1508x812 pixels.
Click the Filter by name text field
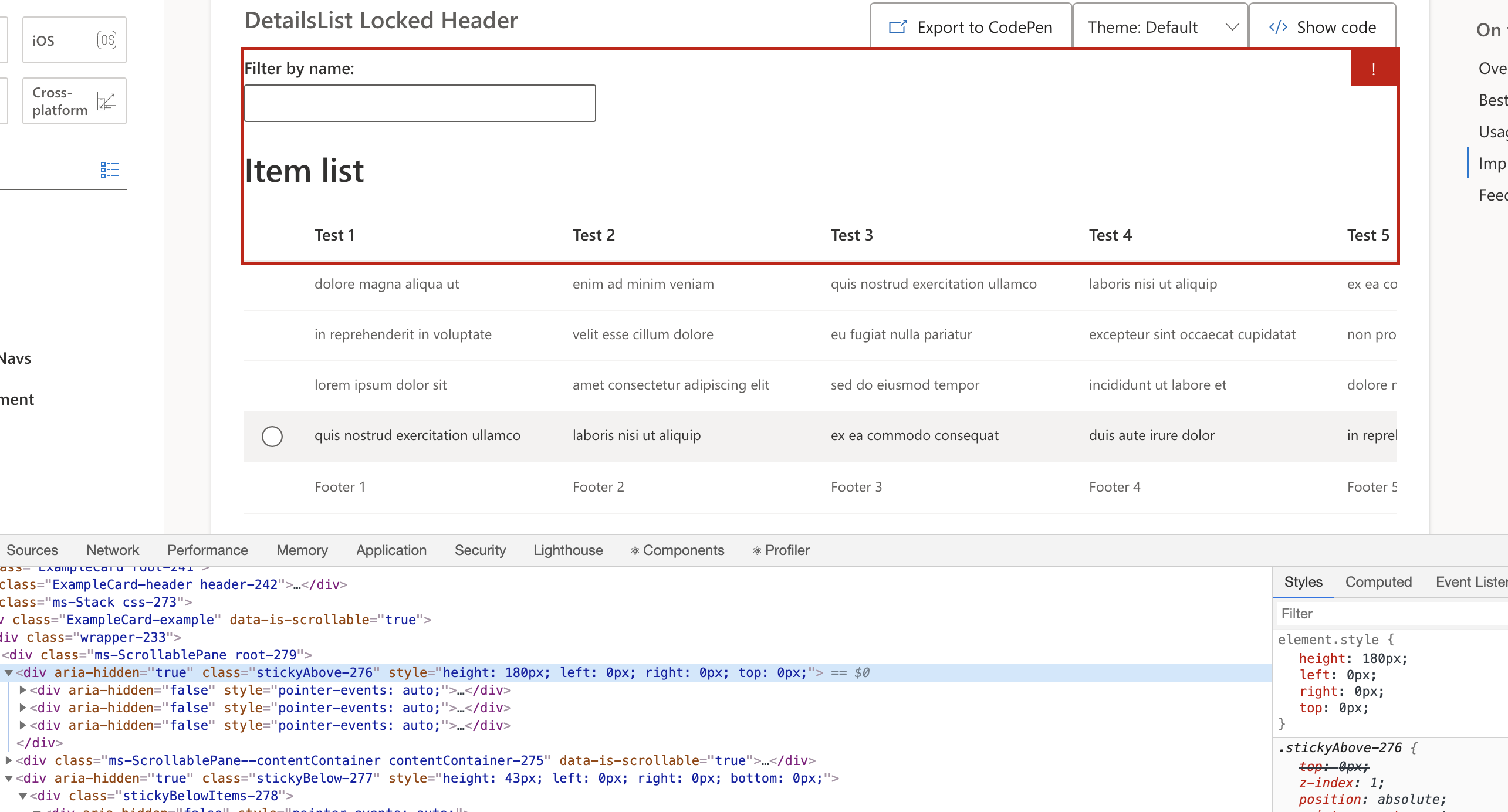coord(420,103)
